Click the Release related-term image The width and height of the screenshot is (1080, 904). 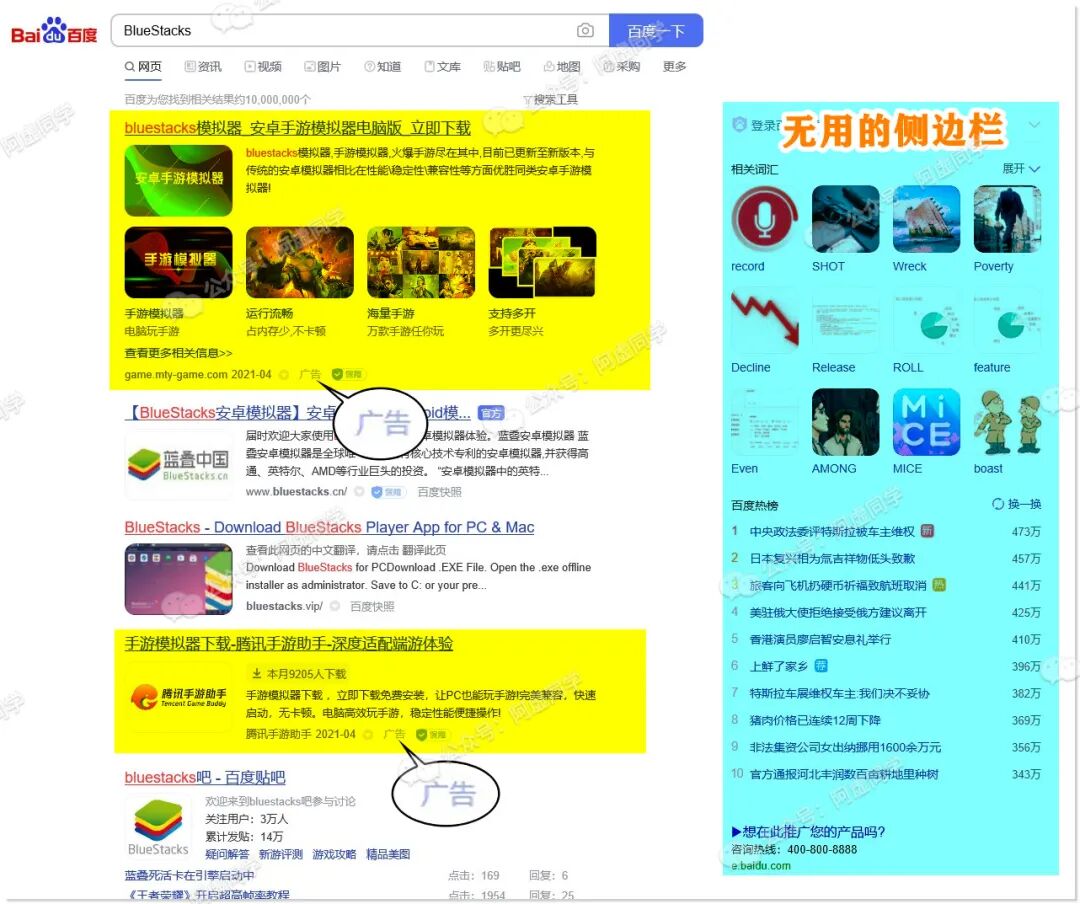845,320
